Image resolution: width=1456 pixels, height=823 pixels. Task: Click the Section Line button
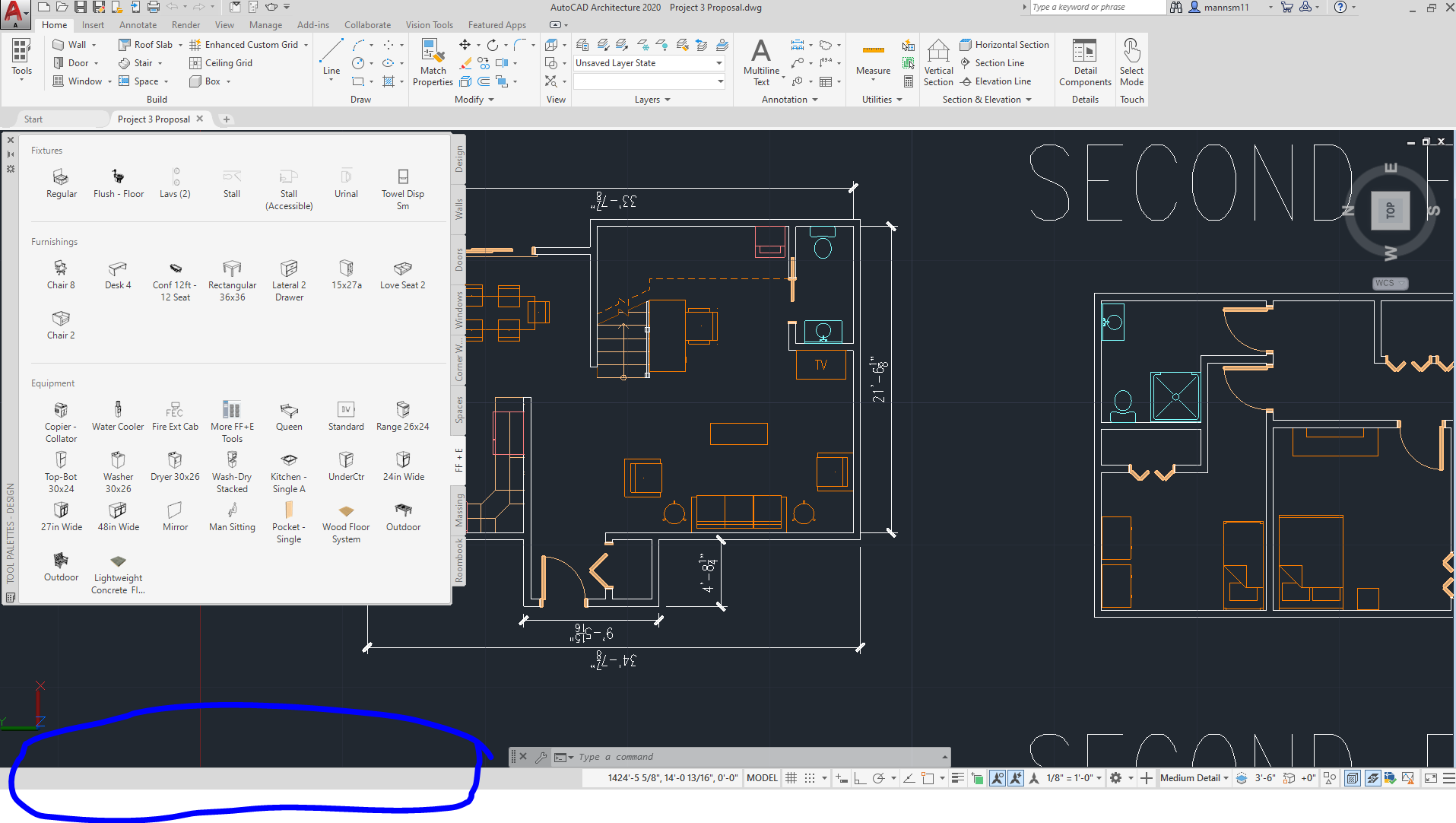point(993,62)
